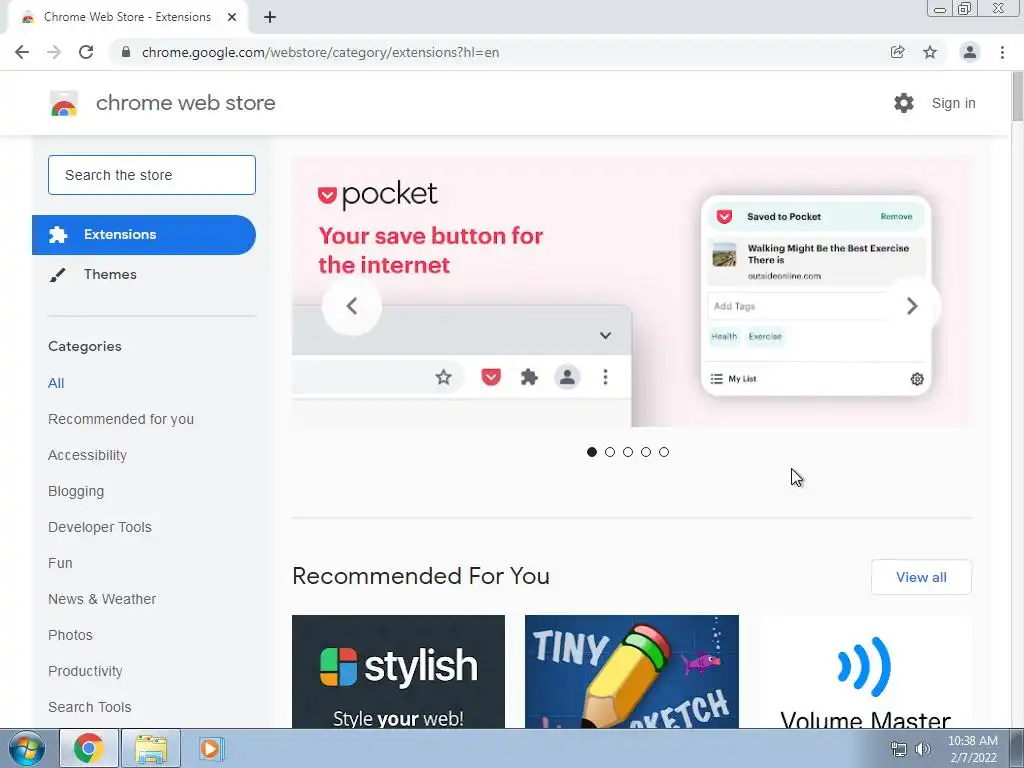Click the Chrome taskbar icon
This screenshot has width=1024, height=768.
(x=88, y=748)
